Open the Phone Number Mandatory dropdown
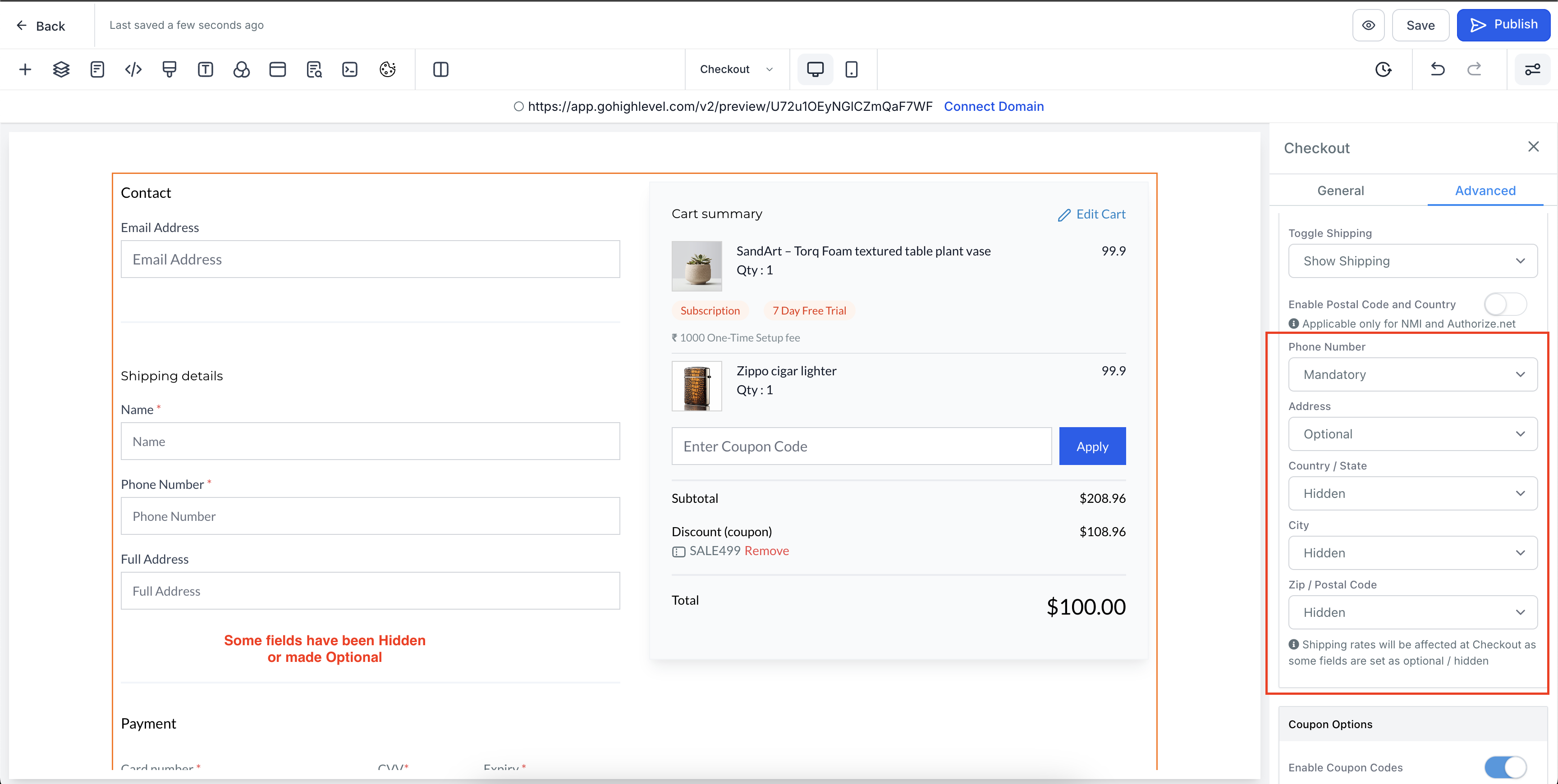Viewport: 1558px width, 784px height. (x=1413, y=374)
